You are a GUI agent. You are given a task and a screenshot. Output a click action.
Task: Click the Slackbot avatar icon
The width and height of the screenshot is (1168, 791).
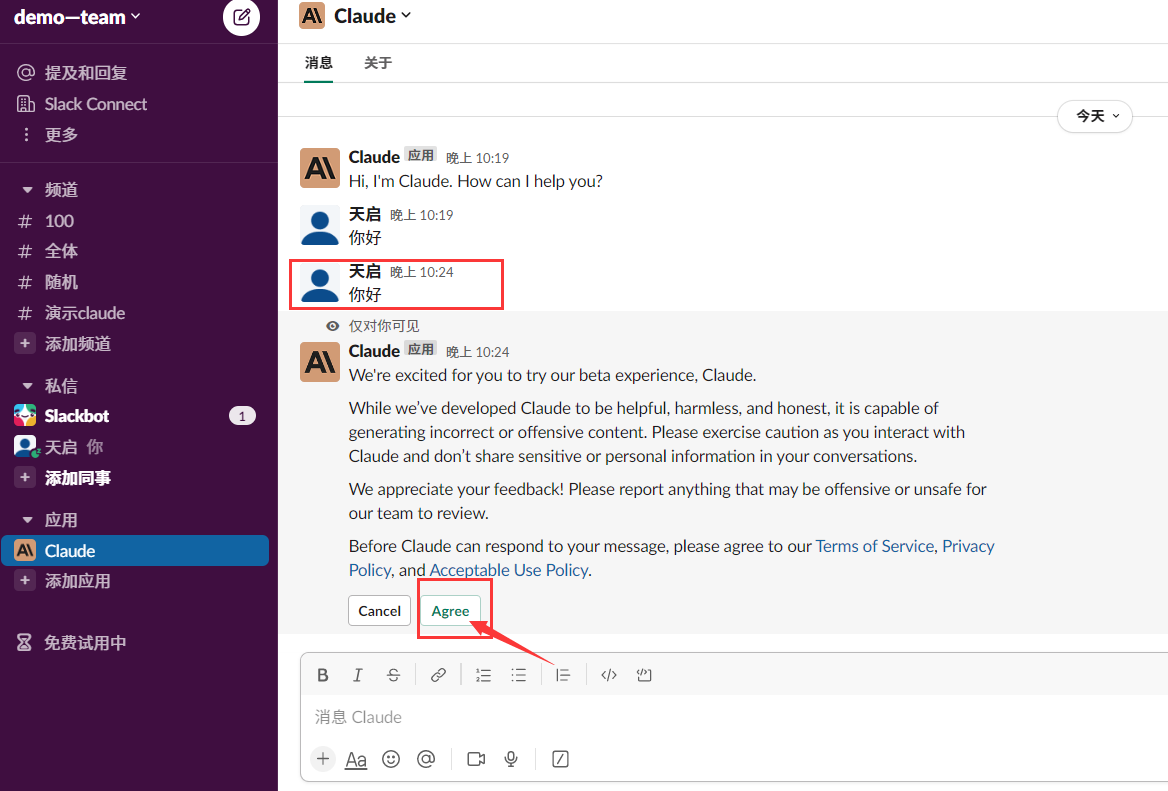click(25, 416)
